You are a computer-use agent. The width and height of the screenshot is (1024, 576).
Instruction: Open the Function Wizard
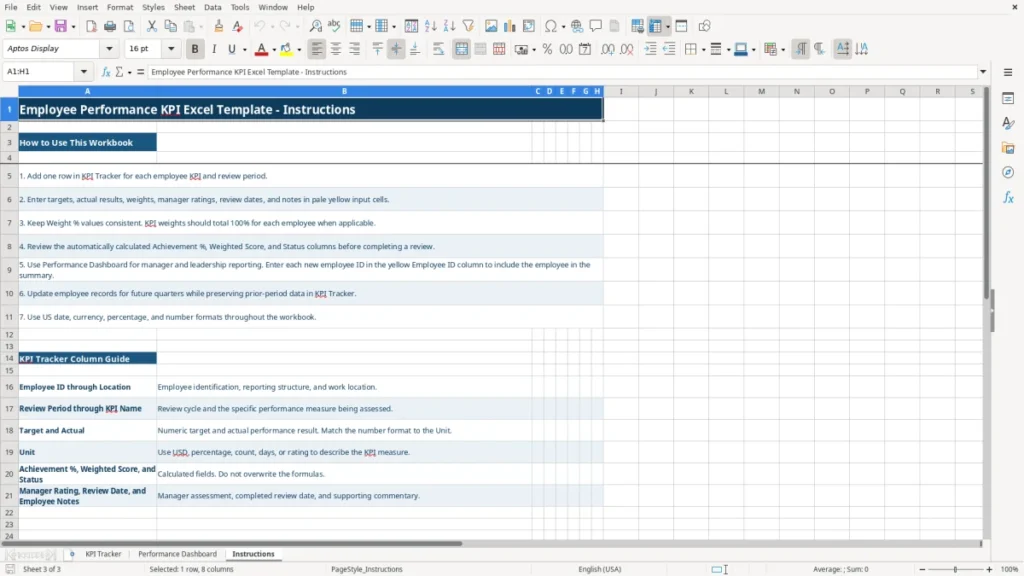106,72
